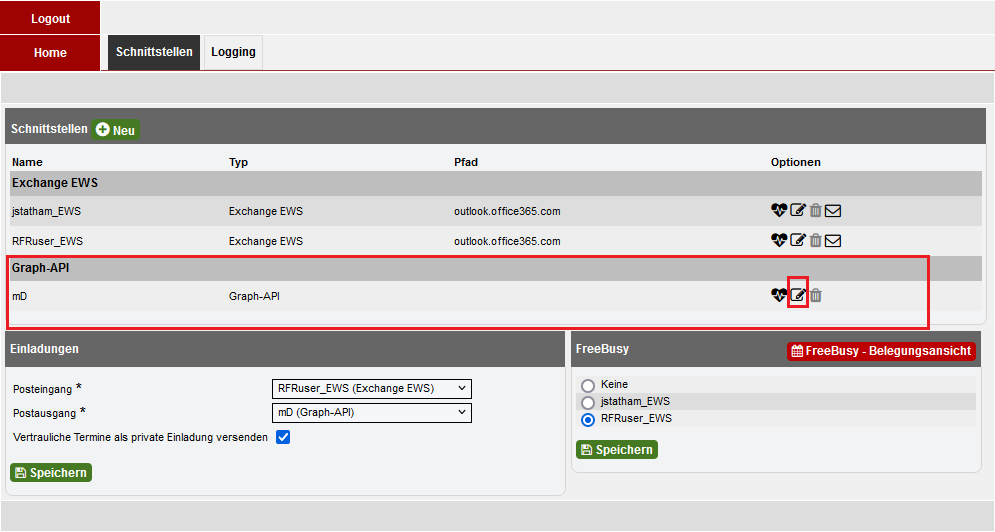Click the Typ column header
The image size is (995, 532).
coord(239,162)
